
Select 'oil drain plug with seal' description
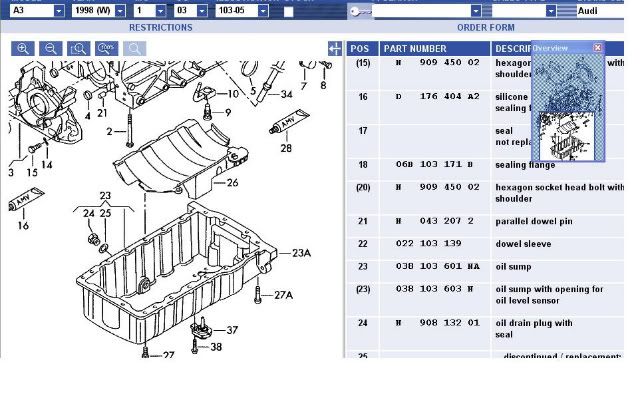click(x=534, y=329)
